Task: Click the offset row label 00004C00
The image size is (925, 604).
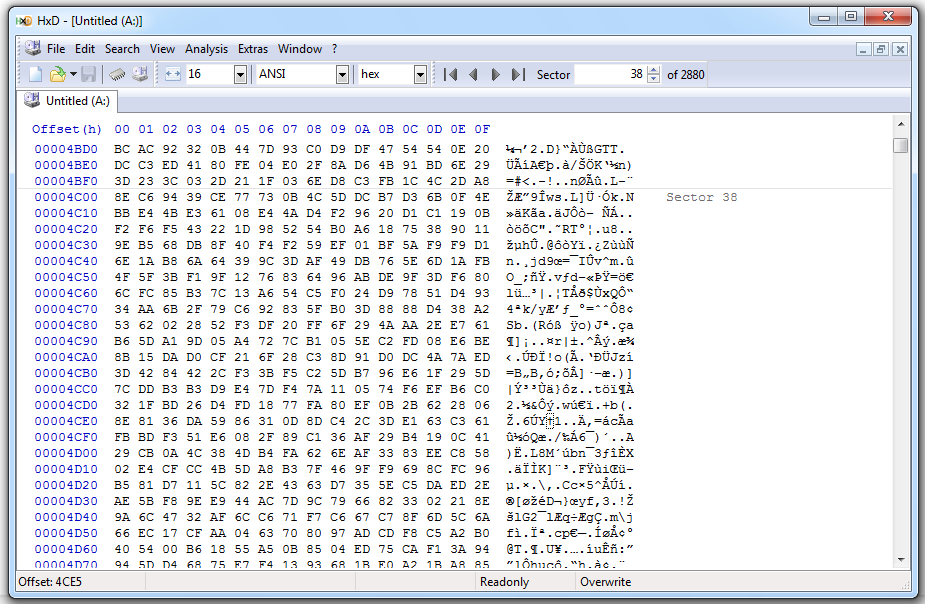Action: 66,197
